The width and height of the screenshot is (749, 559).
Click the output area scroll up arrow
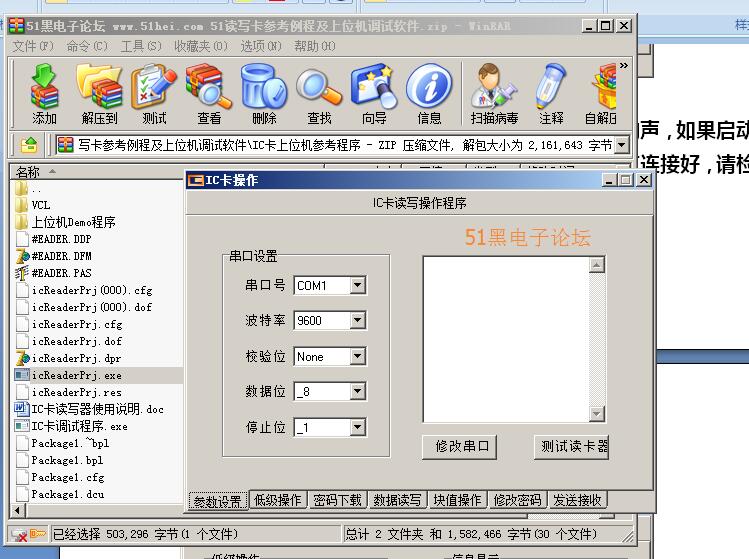point(597,265)
